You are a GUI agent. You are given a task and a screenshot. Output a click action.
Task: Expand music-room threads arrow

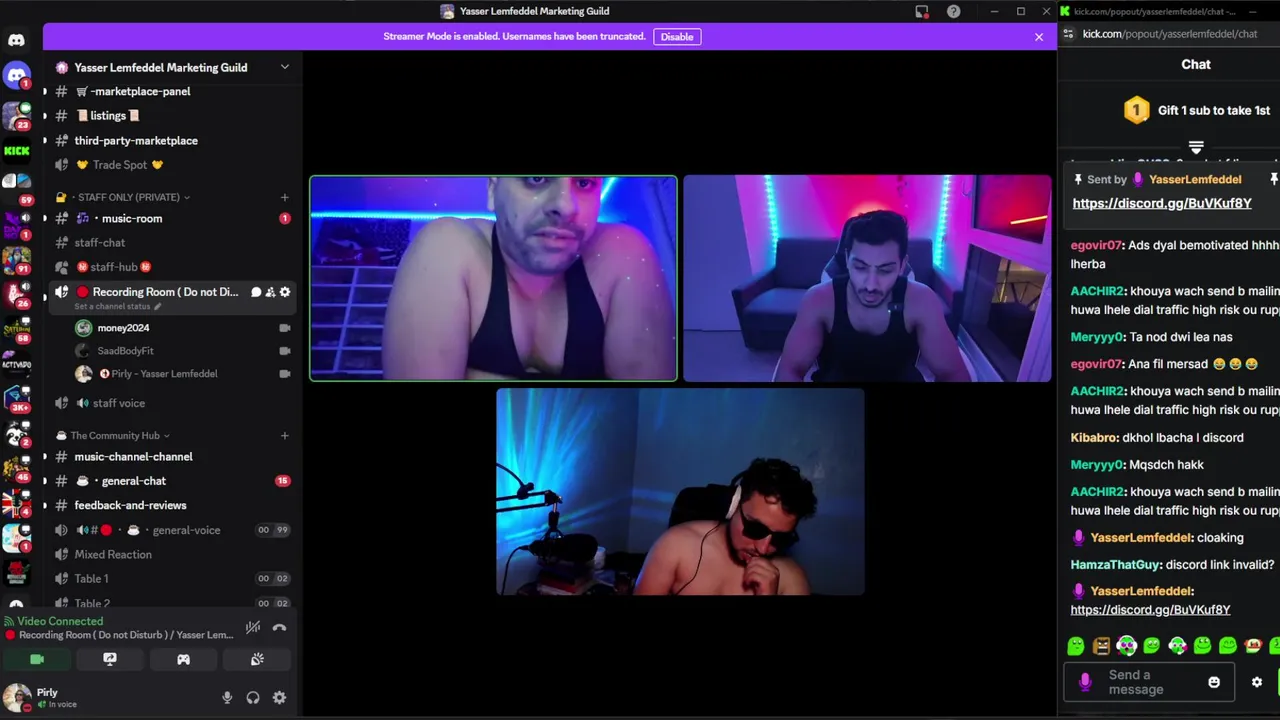point(44,219)
